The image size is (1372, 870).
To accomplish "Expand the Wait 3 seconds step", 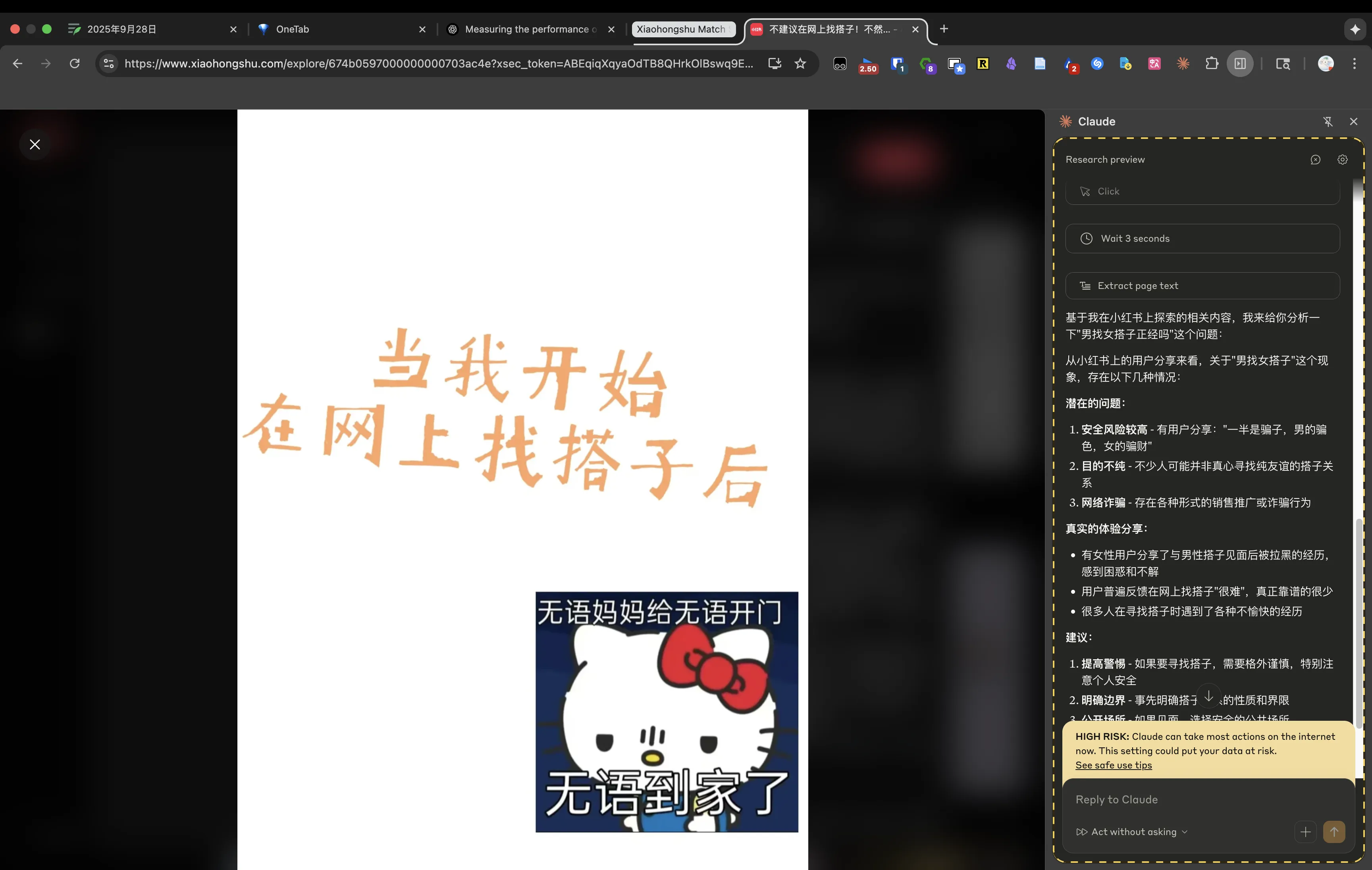I will [x=1202, y=239].
